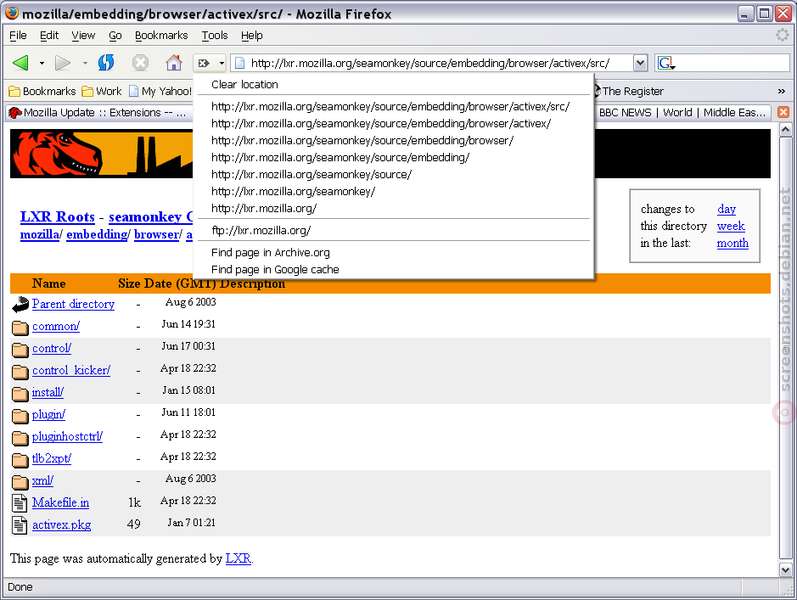The width and height of the screenshot is (797, 600).
Task: Switch to BBC NEWS World tab
Action: point(682,112)
